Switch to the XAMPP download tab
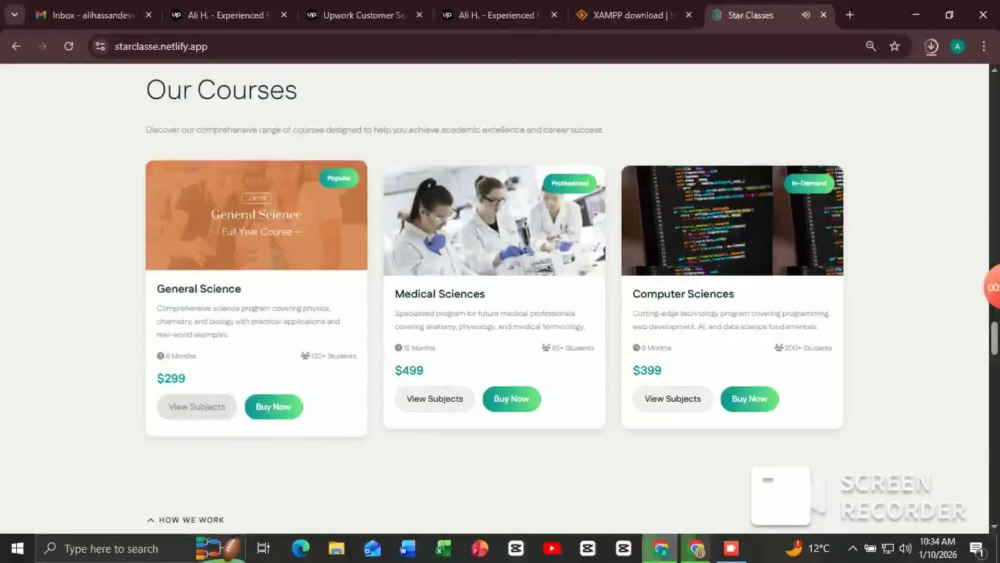The width and height of the screenshot is (1000, 563). 634,15
